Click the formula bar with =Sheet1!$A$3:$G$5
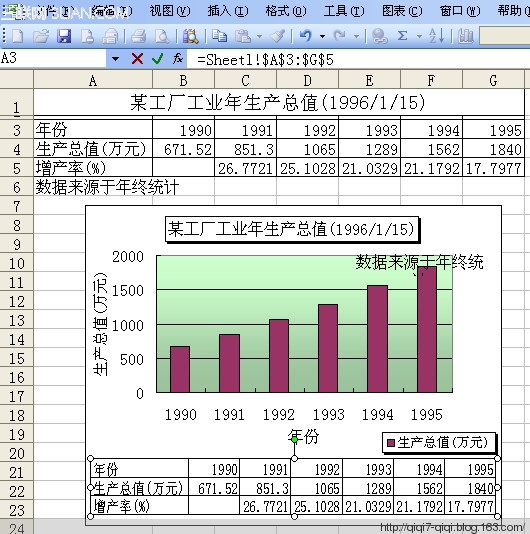Screen dimensions: 530x534 [358, 59]
